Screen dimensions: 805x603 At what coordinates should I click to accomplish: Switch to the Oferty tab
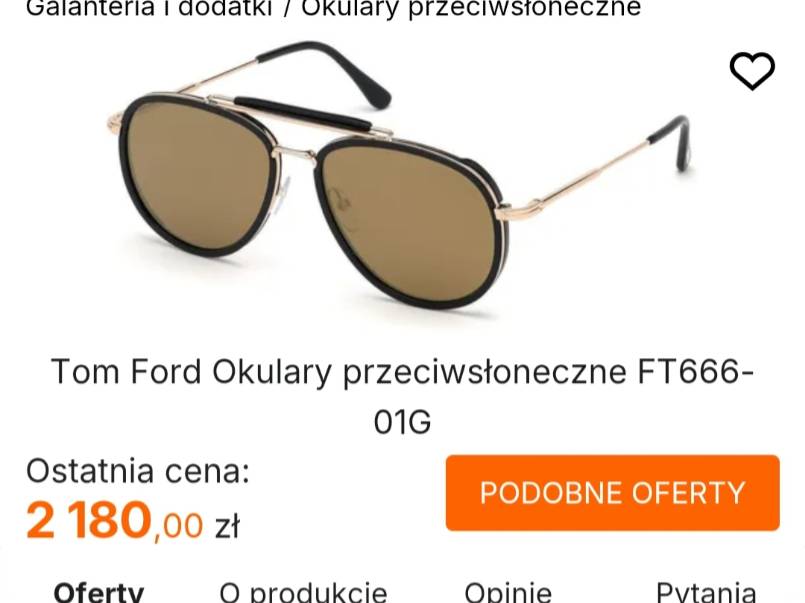[x=99, y=593]
